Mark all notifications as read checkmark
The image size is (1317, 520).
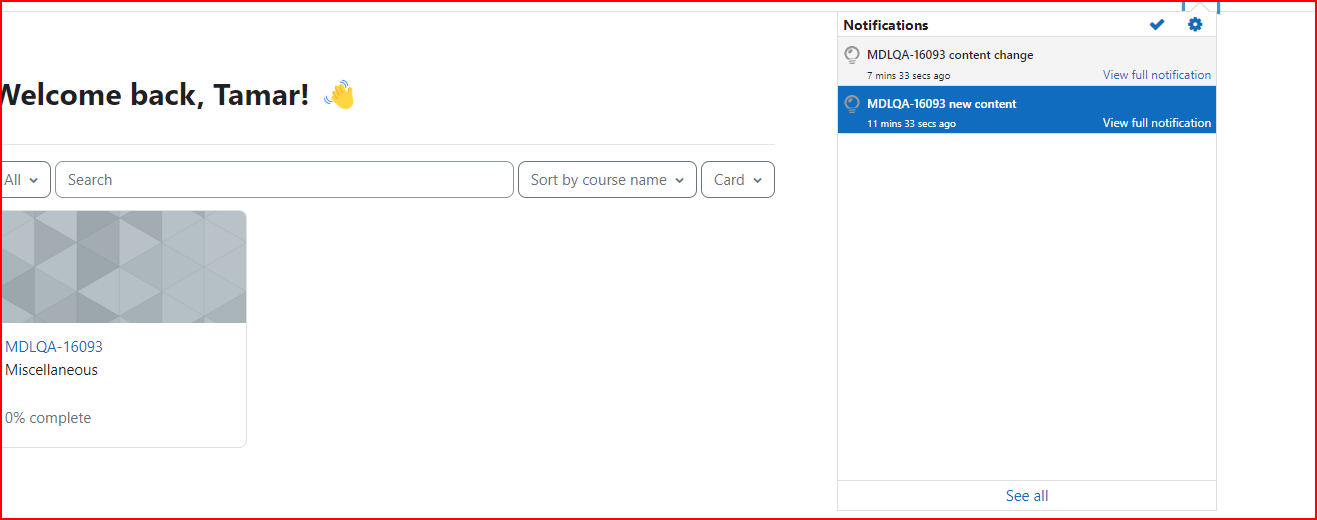(x=1157, y=25)
